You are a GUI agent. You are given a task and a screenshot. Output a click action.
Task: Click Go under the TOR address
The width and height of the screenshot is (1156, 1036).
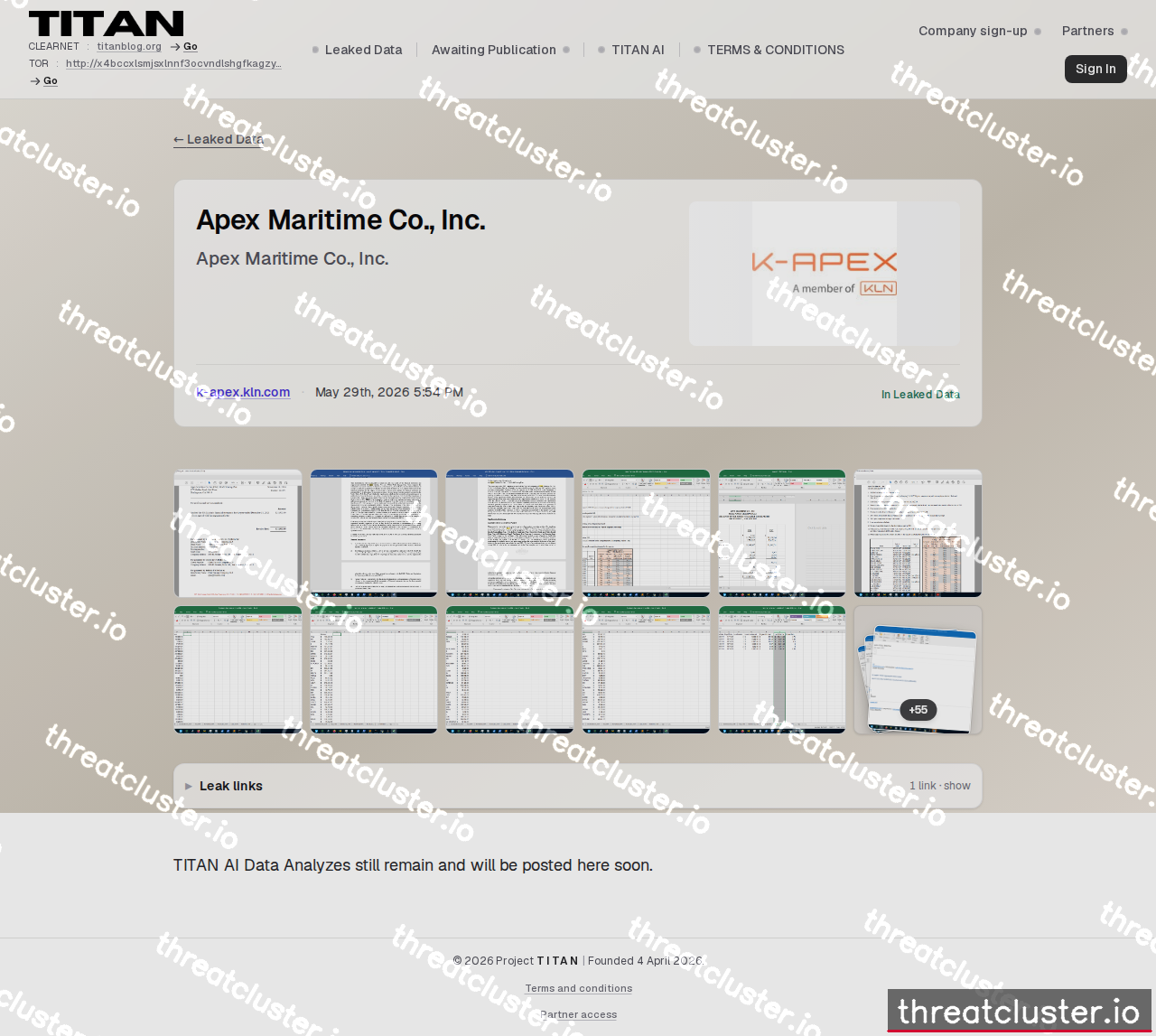(43, 80)
